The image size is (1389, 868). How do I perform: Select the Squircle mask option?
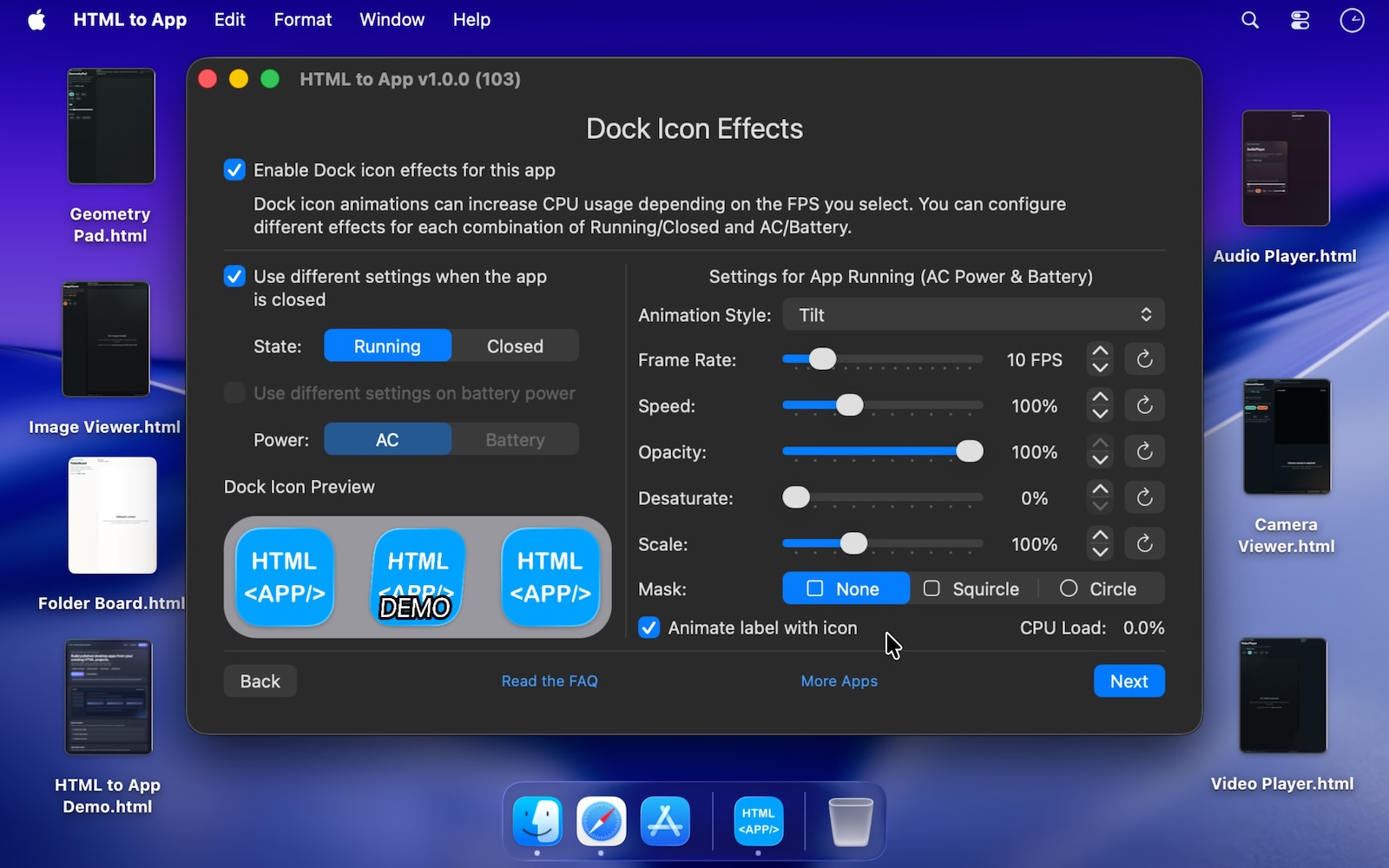click(x=972, y=589)
